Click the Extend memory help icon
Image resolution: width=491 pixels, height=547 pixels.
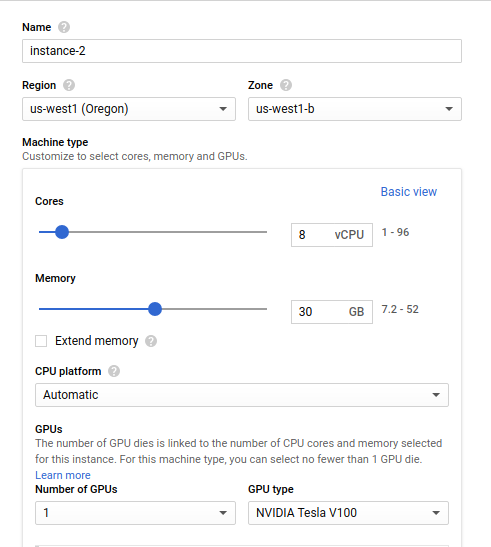click(151, 341)
